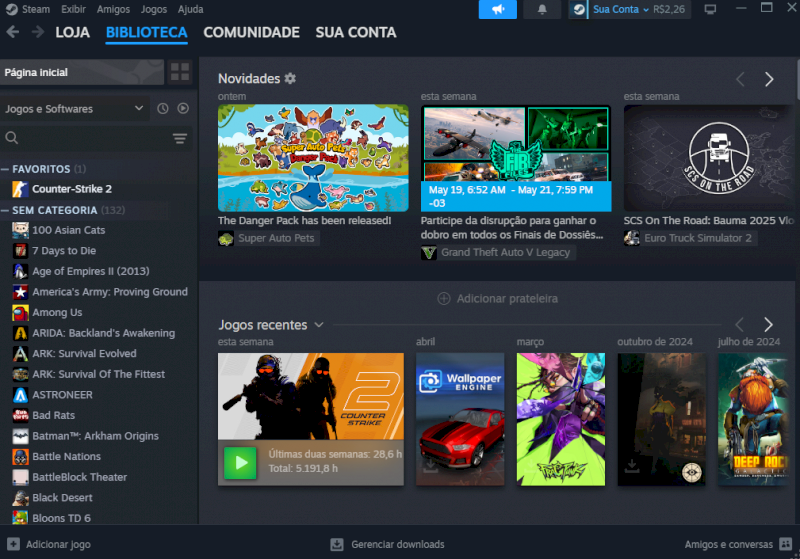Image resolution: width=800 pixels, height=559 pixels.
Task: Click the R$2,26 wallet balance
Action: click(669, 9)
